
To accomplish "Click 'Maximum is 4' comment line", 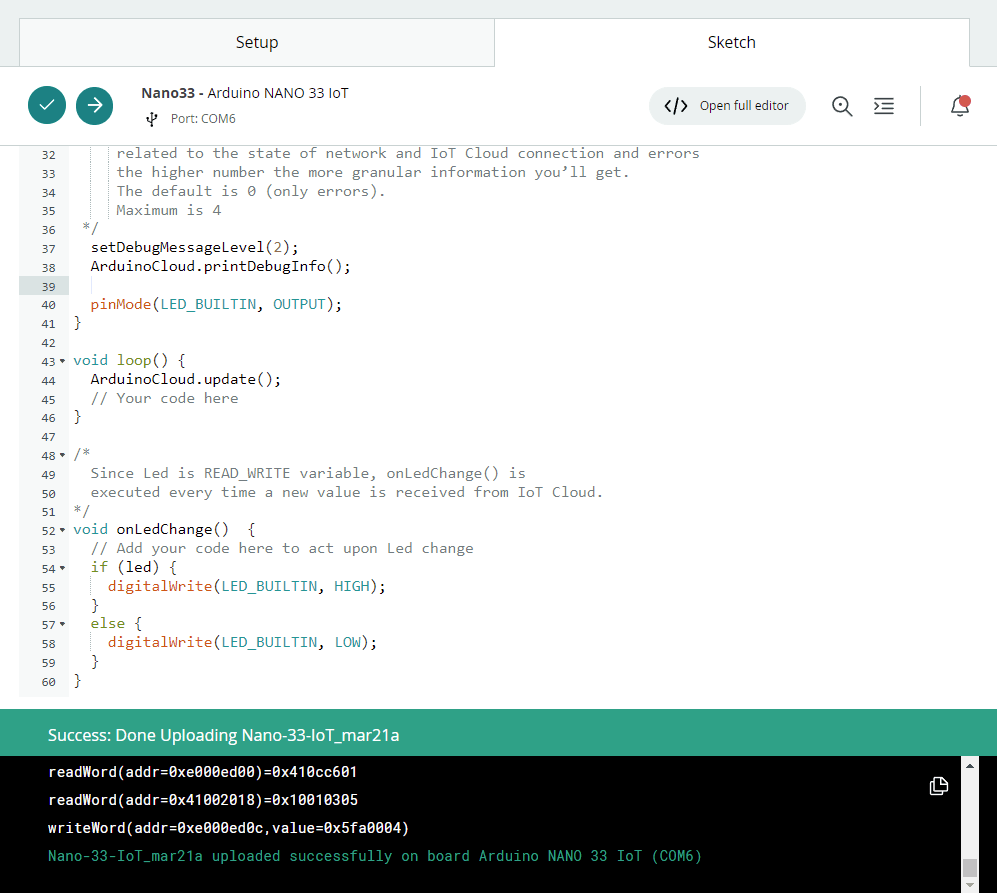I will pyautogui.click(x=168, y=211).
